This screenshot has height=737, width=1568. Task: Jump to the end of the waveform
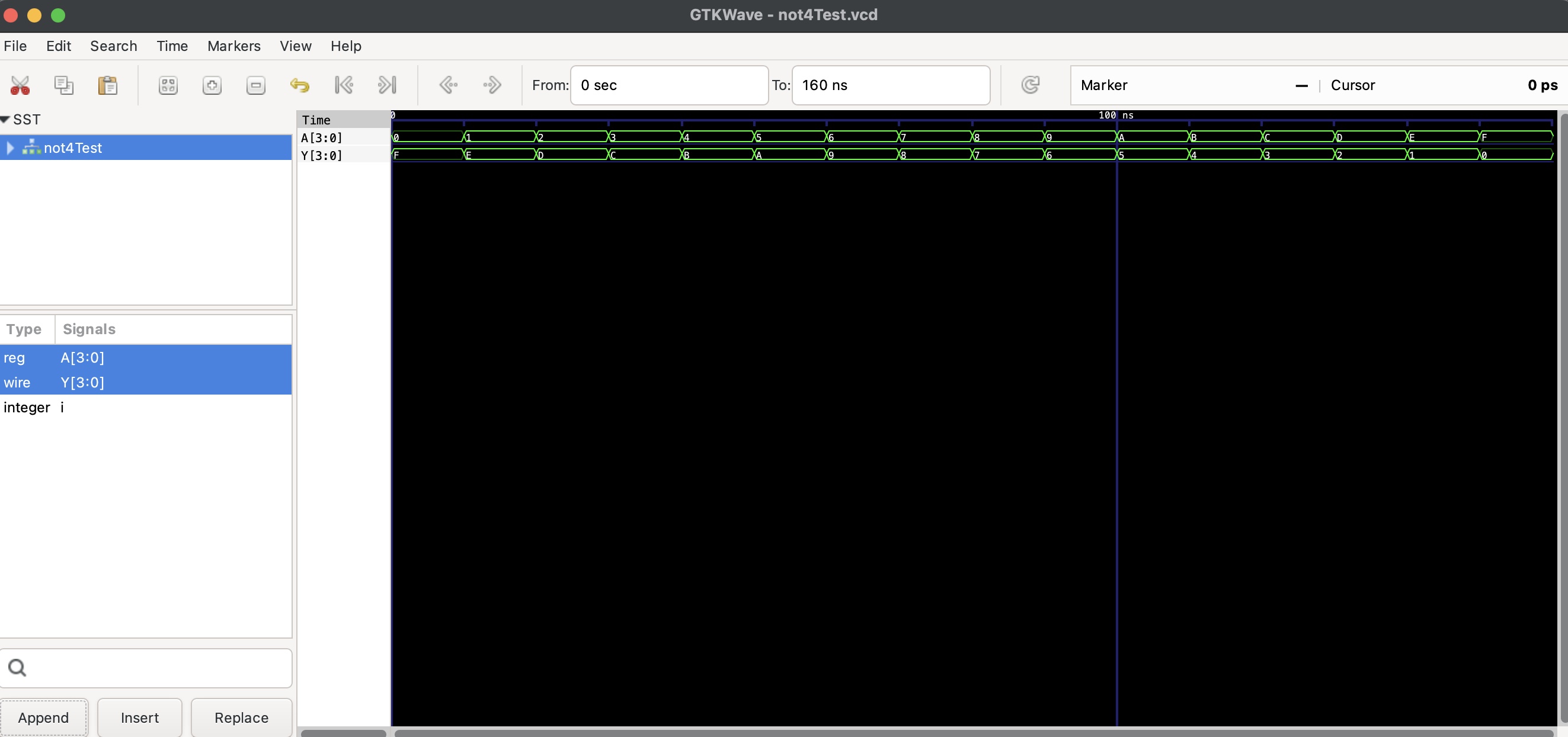[388, 85]
